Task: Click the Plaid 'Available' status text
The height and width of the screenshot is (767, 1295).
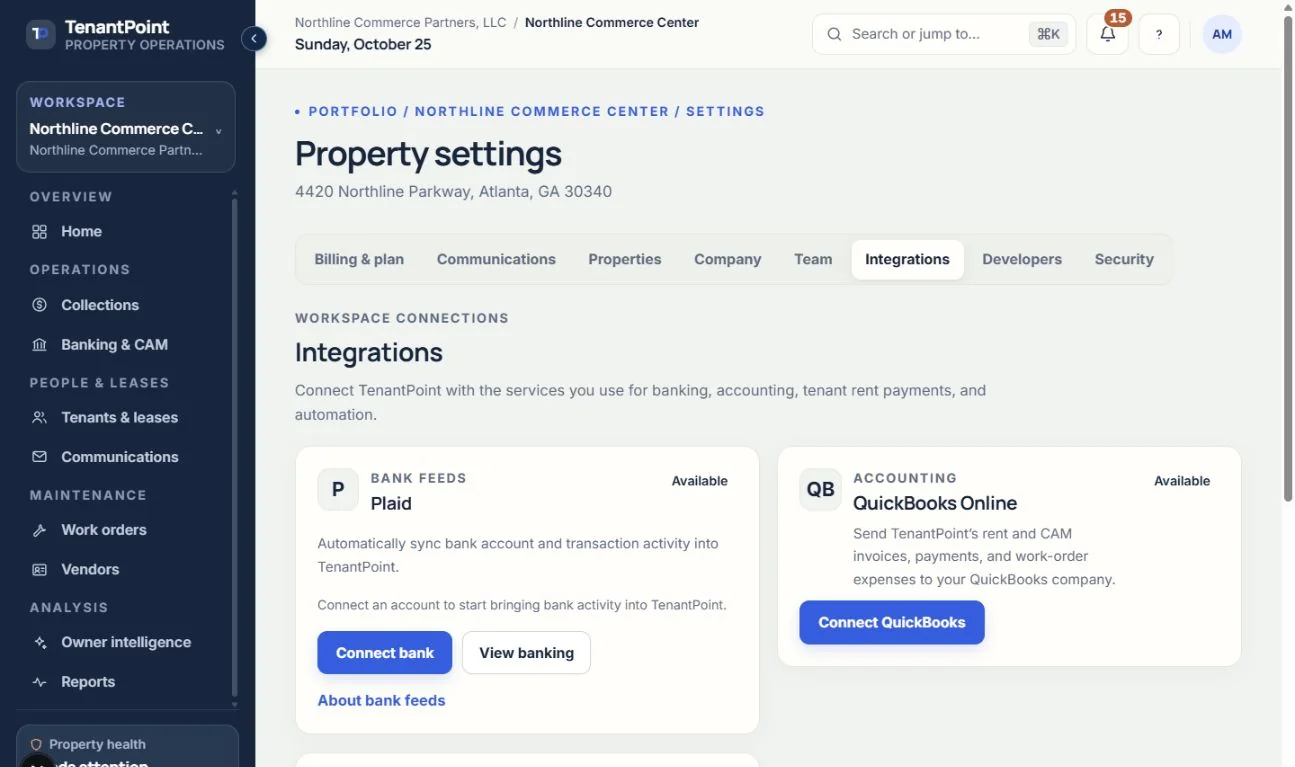Action: click(x=700, y=481)
